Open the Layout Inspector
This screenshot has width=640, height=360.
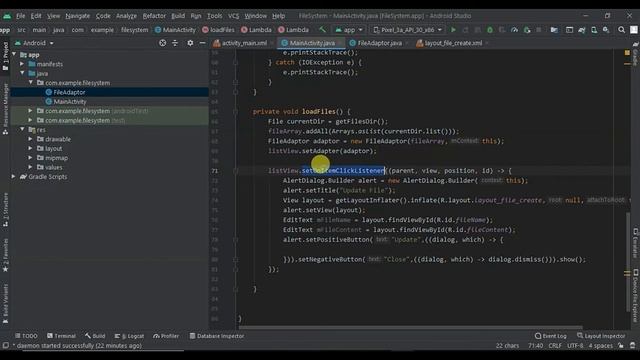601,336
